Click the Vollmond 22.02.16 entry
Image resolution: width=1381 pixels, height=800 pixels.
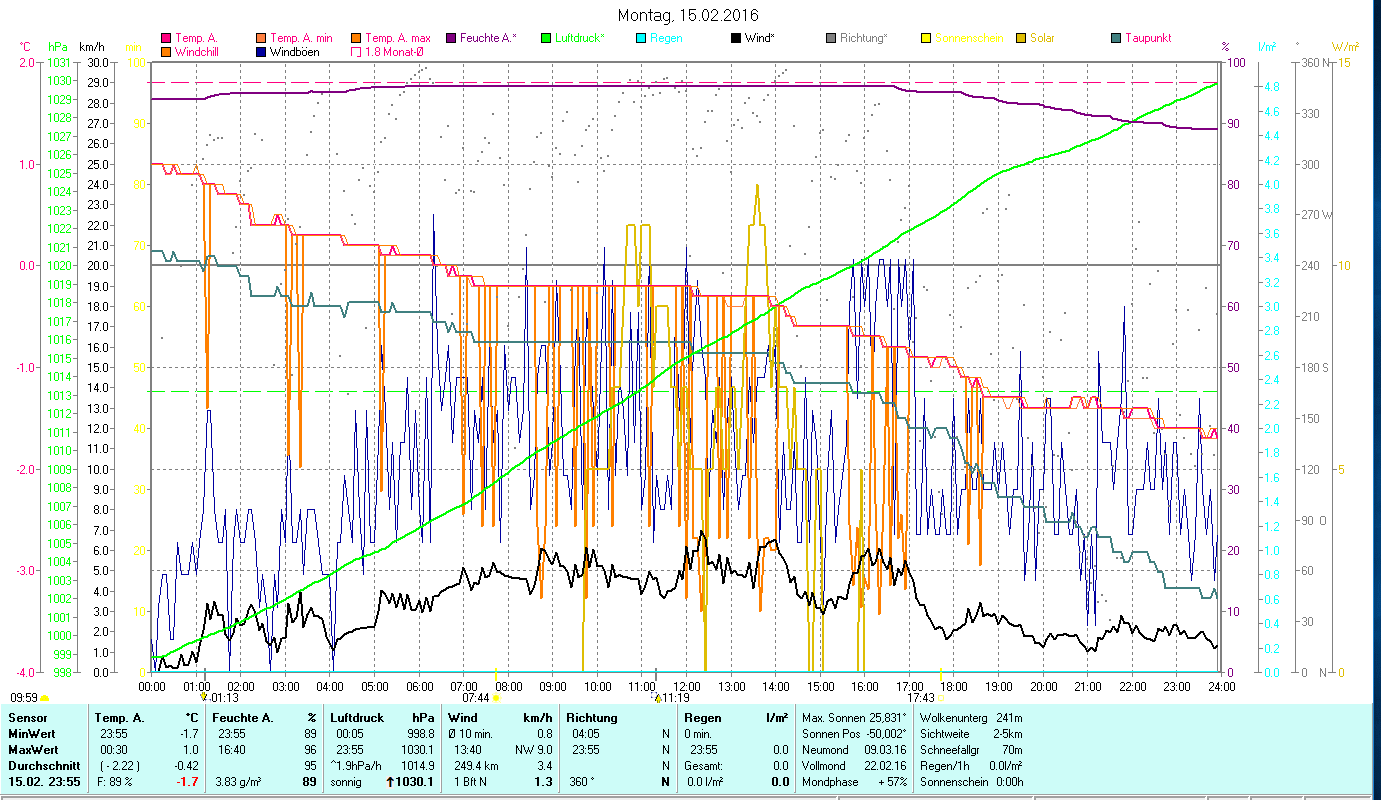pyautogui.click(x=855, y=765)
